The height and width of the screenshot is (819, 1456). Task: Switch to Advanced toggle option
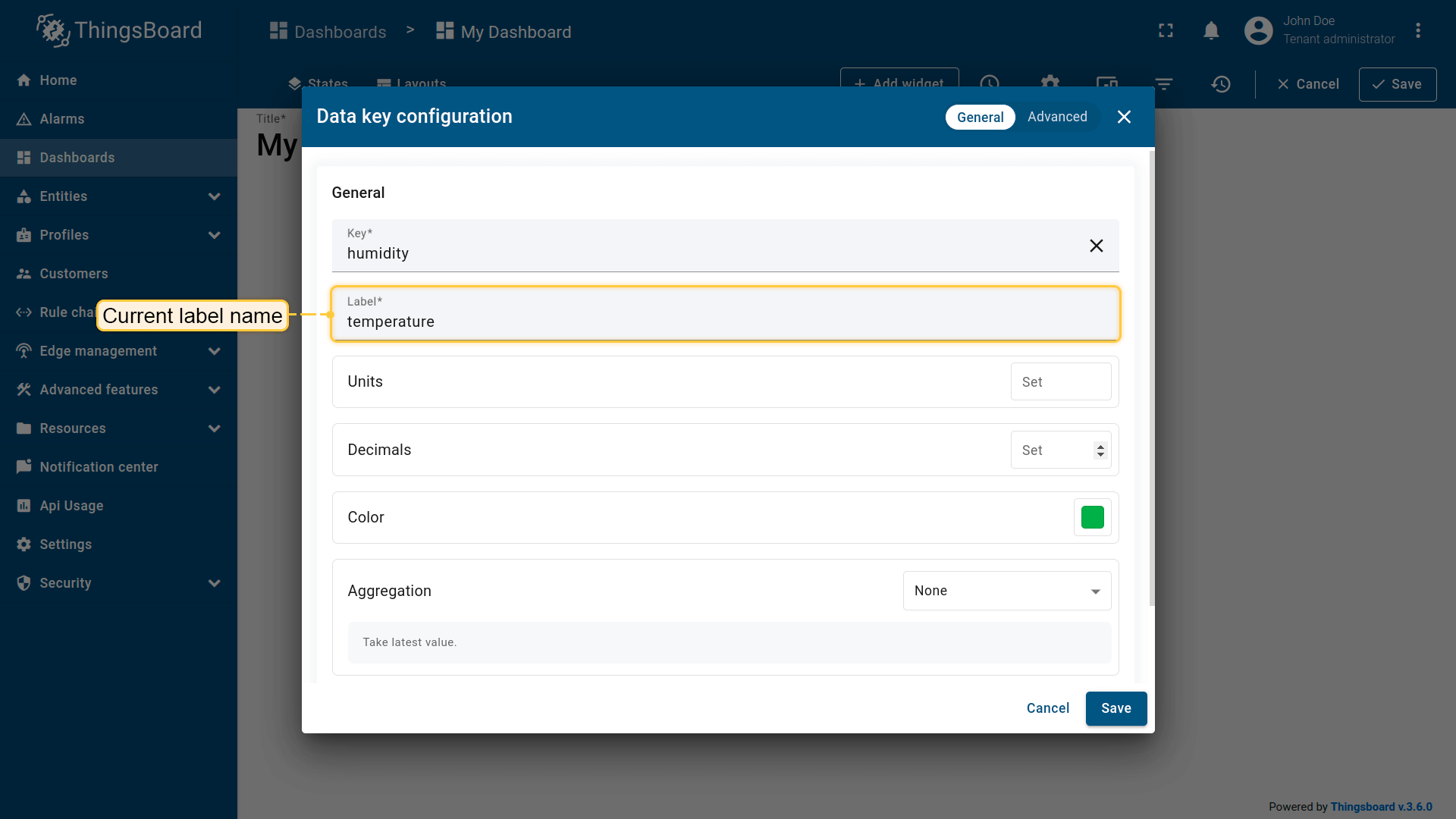[1057, 117]
